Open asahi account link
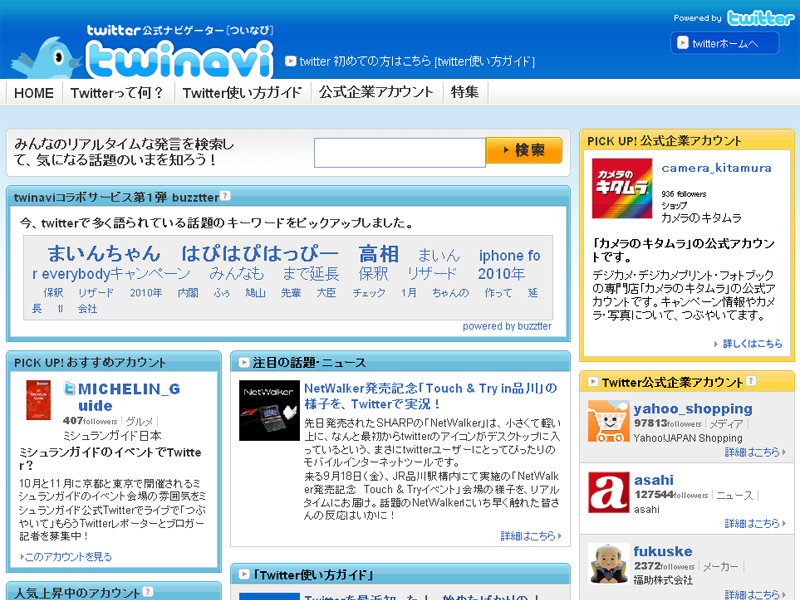 tap(654, 480)
